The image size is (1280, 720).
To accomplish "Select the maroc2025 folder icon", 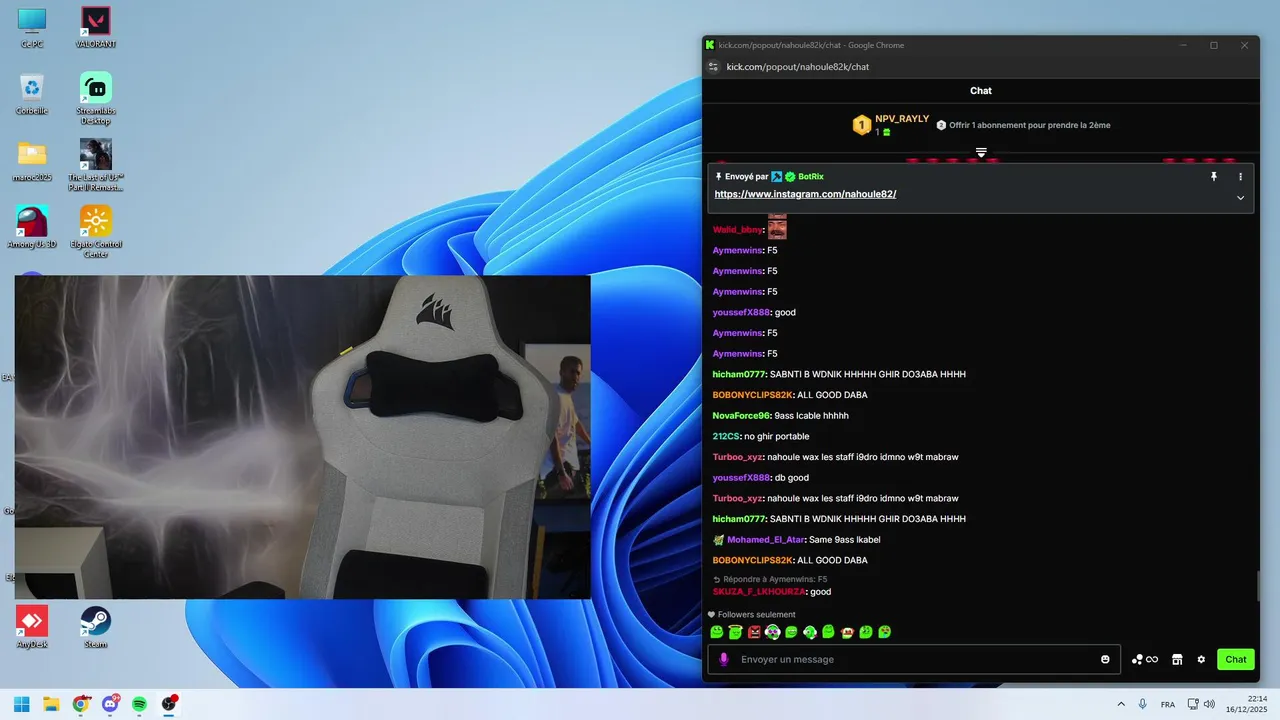I will tap(32, 160).
